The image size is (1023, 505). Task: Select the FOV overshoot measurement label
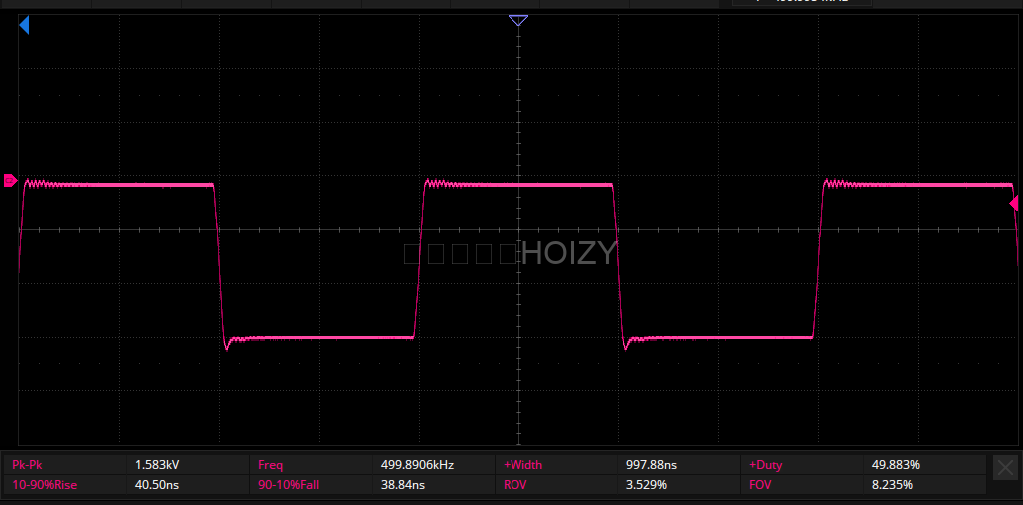(x=761, y=485)
